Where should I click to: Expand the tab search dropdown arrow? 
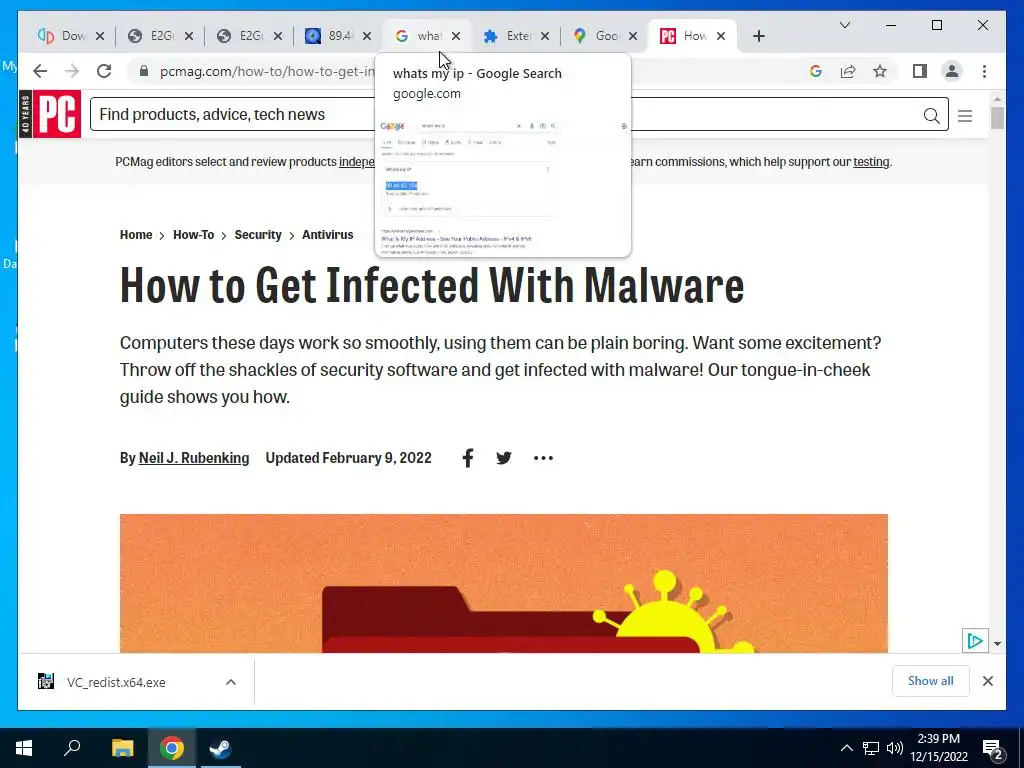[844, 25]
